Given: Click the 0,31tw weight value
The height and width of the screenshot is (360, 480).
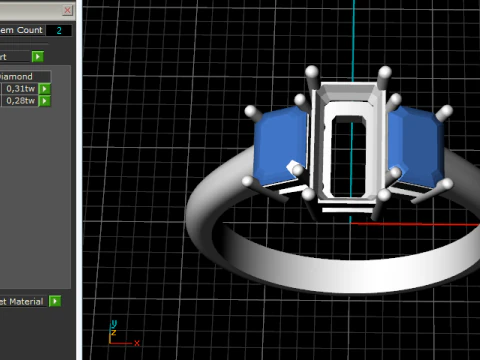Looking at the screenshot, I should click(20, 89).
